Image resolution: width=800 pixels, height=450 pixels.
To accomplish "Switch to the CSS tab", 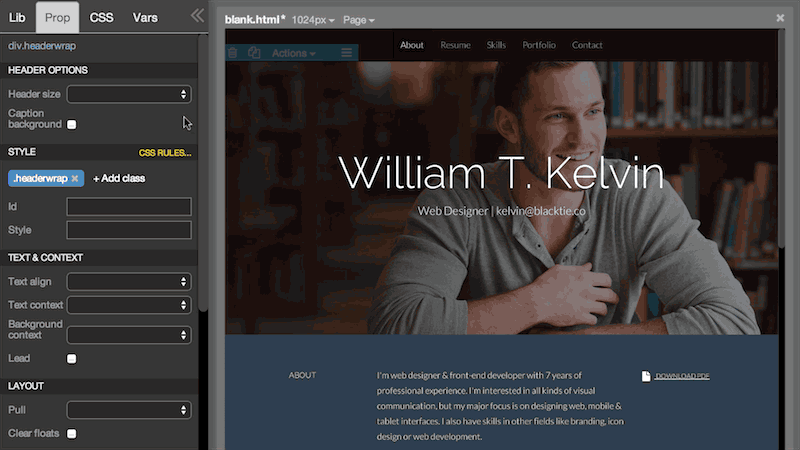I will [102, 18].
